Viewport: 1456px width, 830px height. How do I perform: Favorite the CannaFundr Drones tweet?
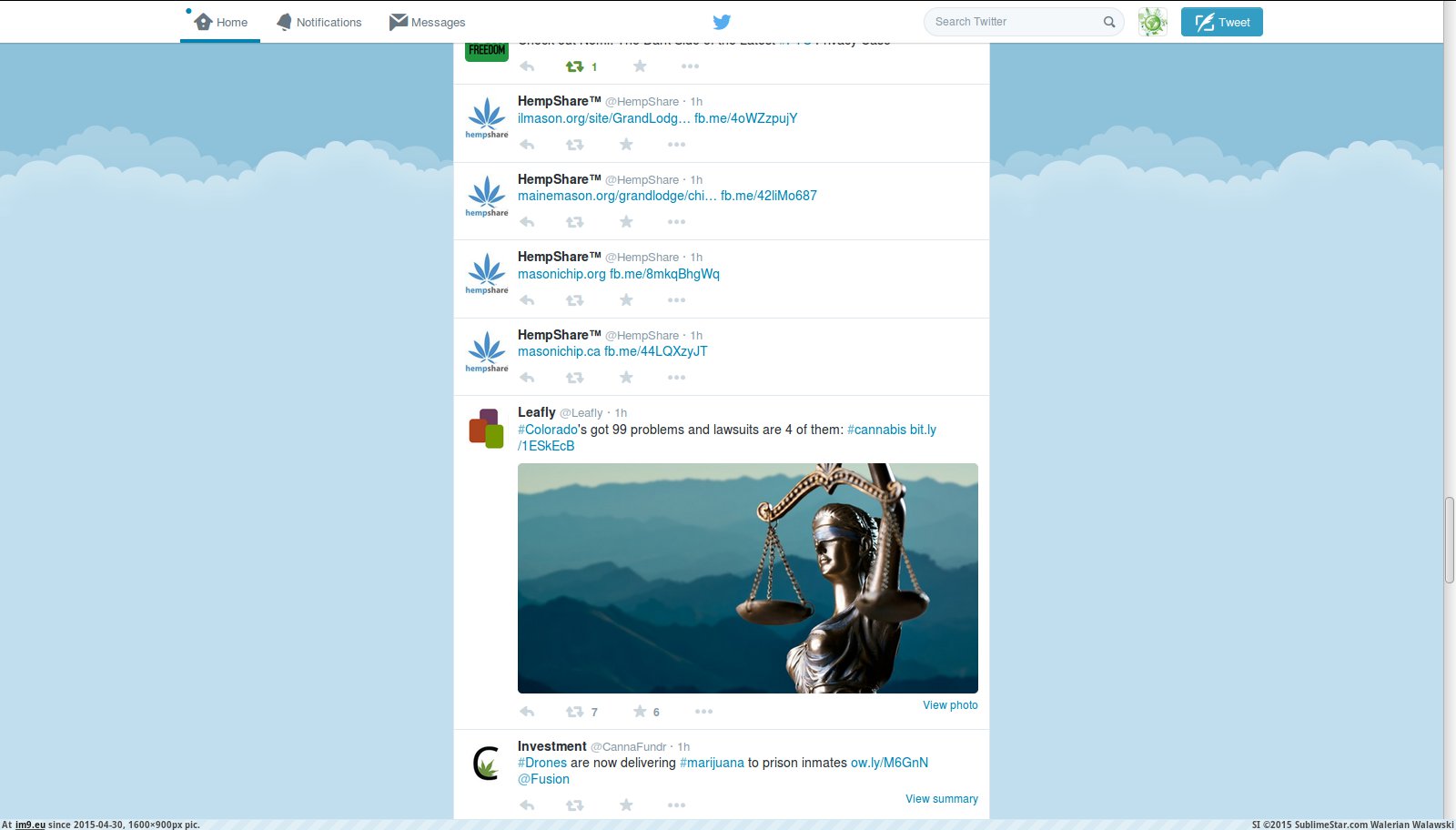click(x=626, y=805)
